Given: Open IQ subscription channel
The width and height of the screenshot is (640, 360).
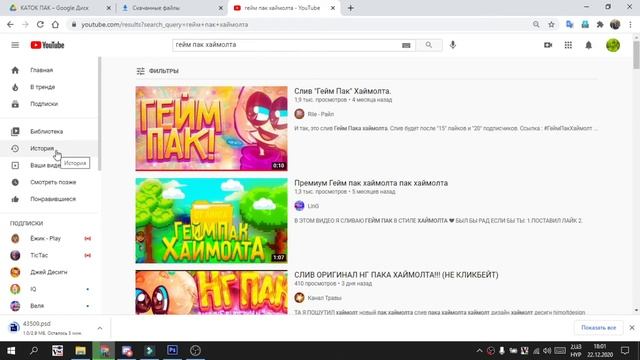Looking at the screenshot, I should pyautogui.click(x=49, y=289).
